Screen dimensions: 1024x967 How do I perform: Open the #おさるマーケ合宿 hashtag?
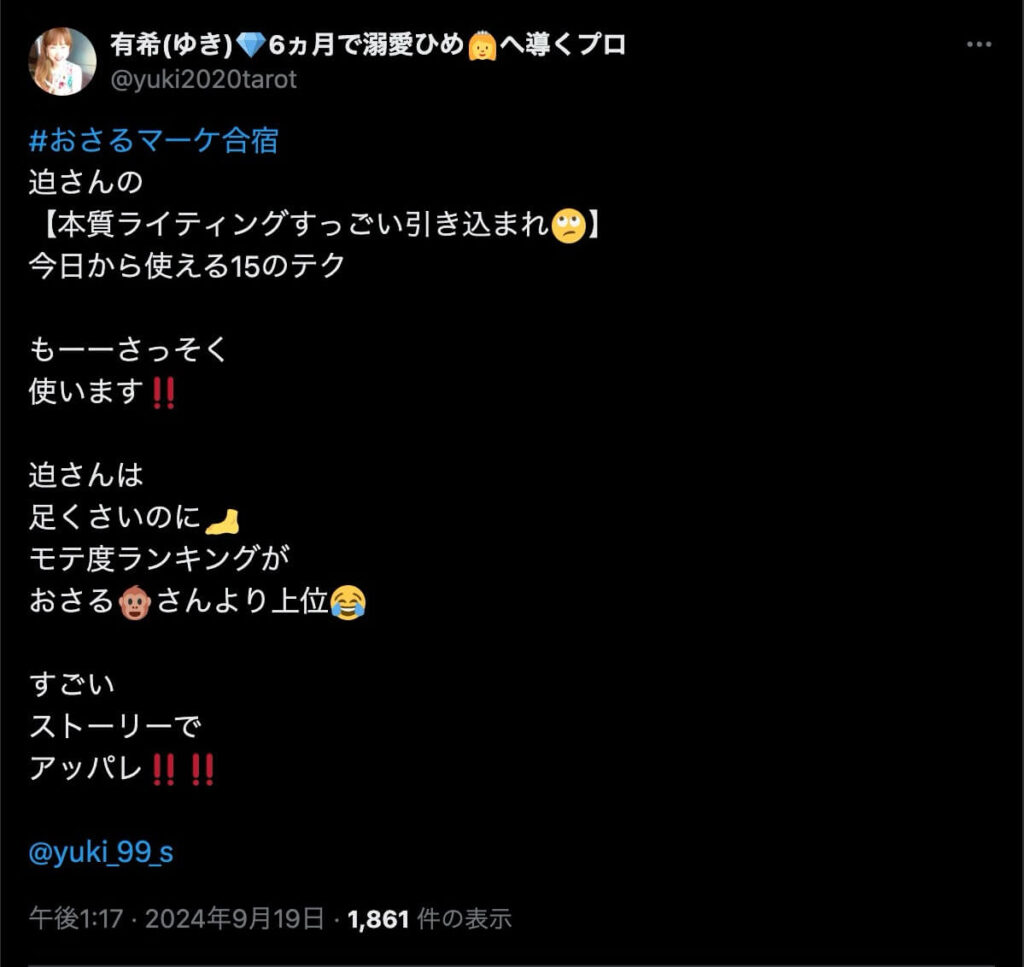coord(154,140)
